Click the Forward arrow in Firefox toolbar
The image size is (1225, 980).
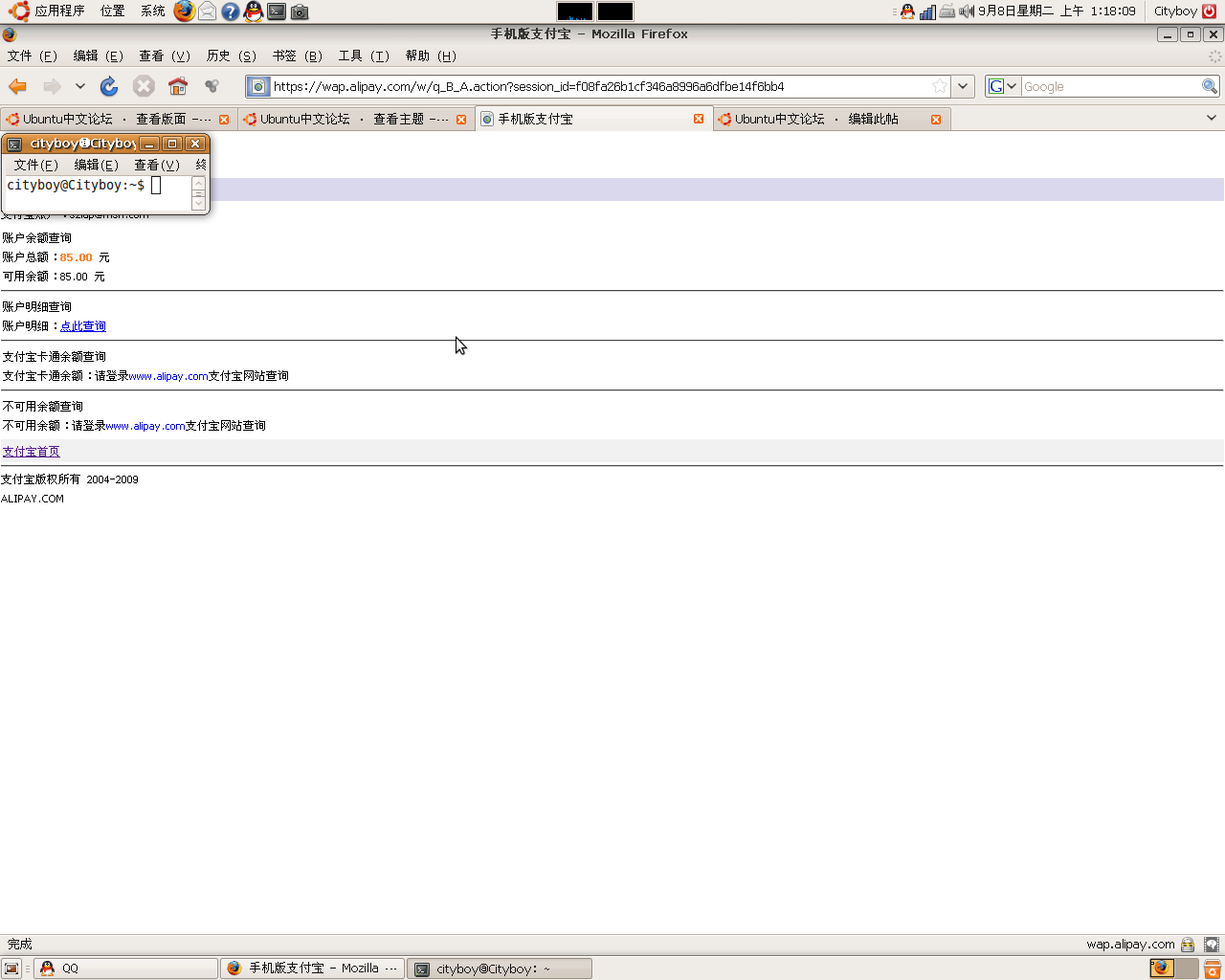(52, 86)
